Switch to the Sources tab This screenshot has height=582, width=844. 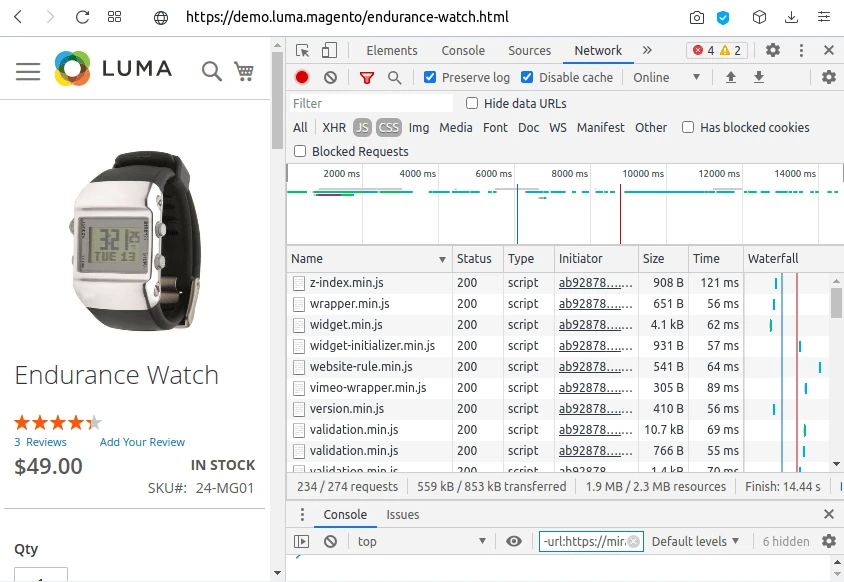(529, 50)
